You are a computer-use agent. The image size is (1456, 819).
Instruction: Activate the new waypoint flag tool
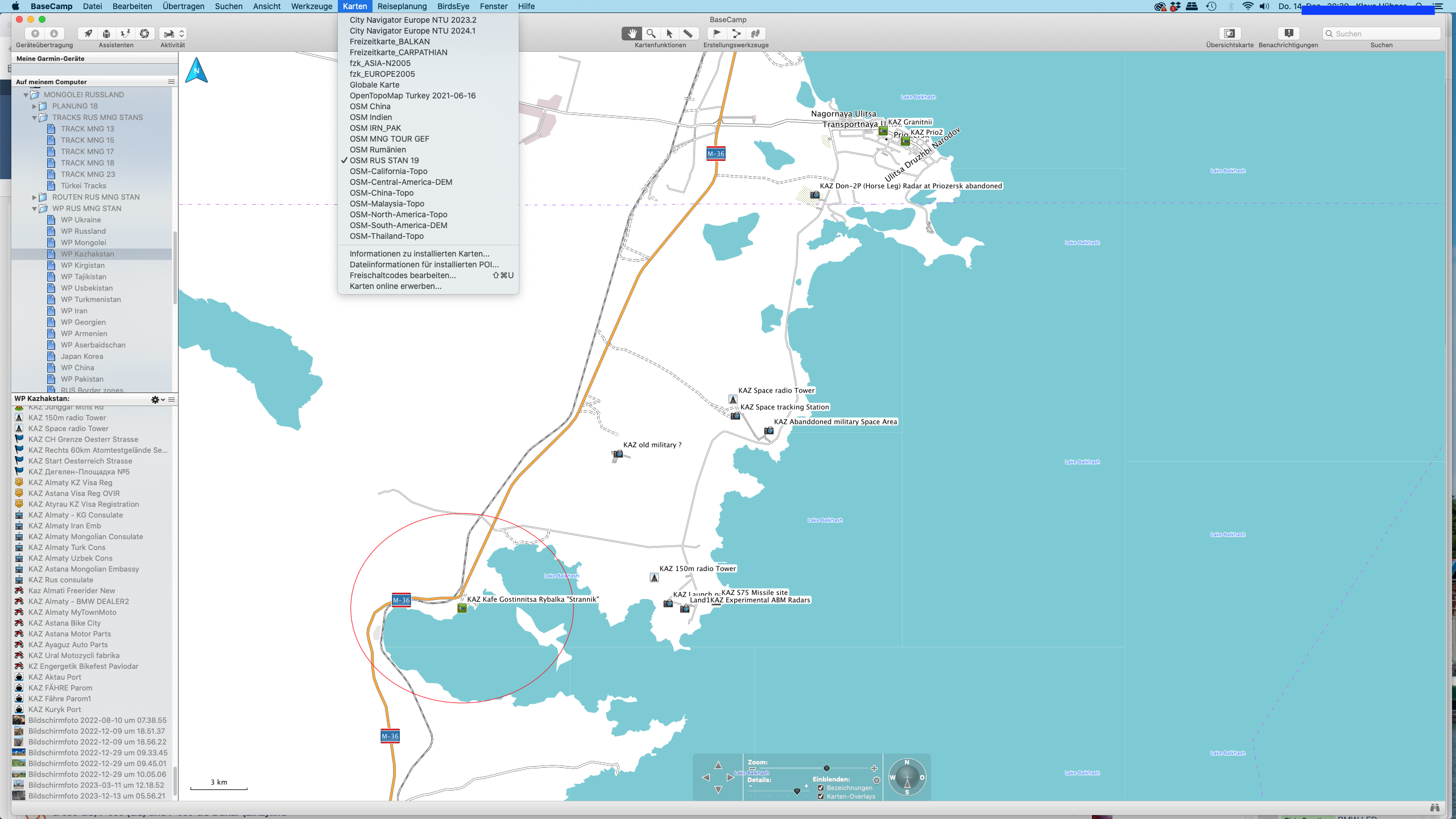point(717,34)
